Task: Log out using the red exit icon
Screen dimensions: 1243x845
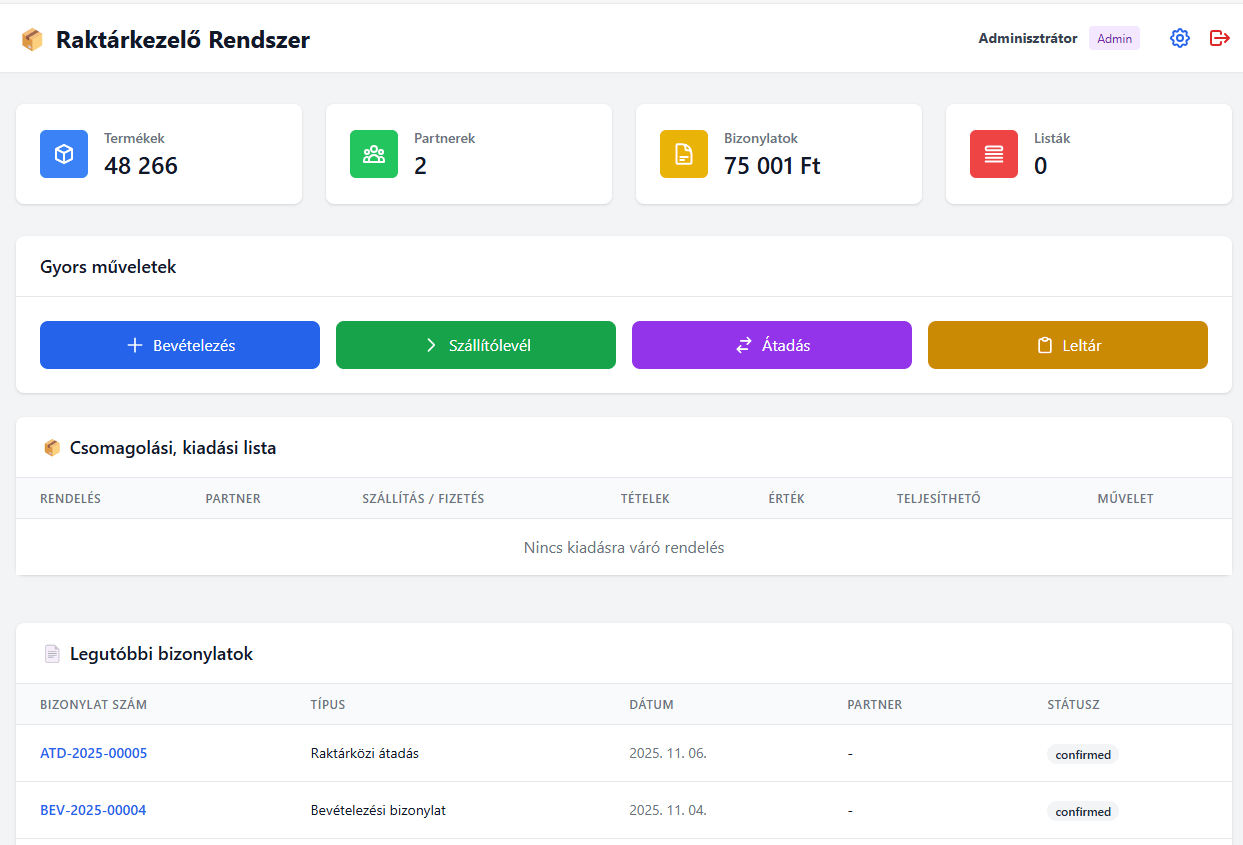Action: tap(1219, 38)
